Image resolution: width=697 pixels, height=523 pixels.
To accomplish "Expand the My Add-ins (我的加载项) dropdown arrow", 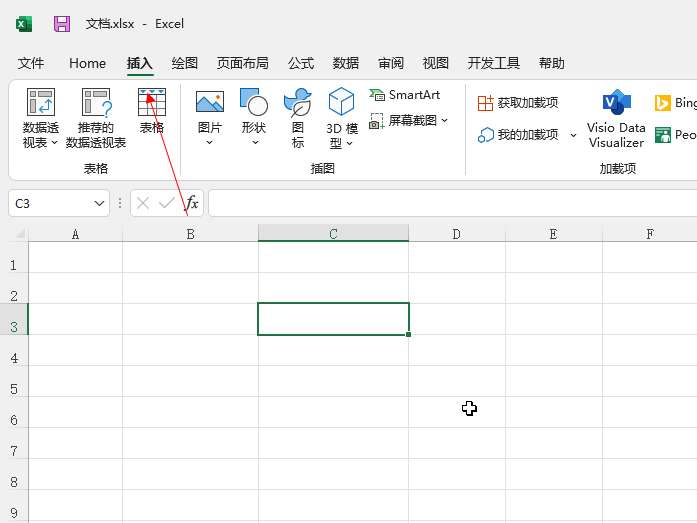I will 573,135.
